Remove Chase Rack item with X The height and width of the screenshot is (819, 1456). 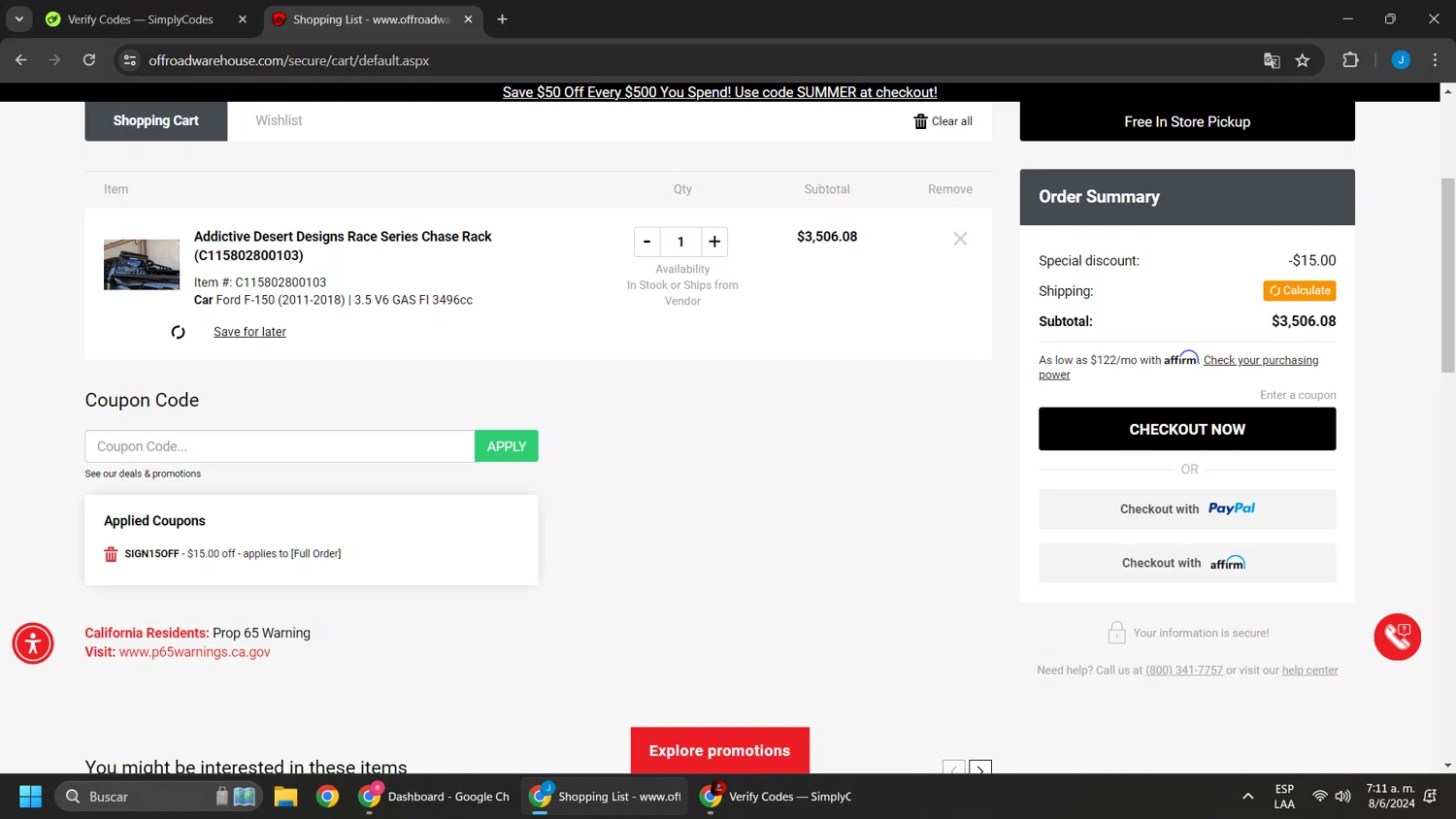(x=960, y=239)
